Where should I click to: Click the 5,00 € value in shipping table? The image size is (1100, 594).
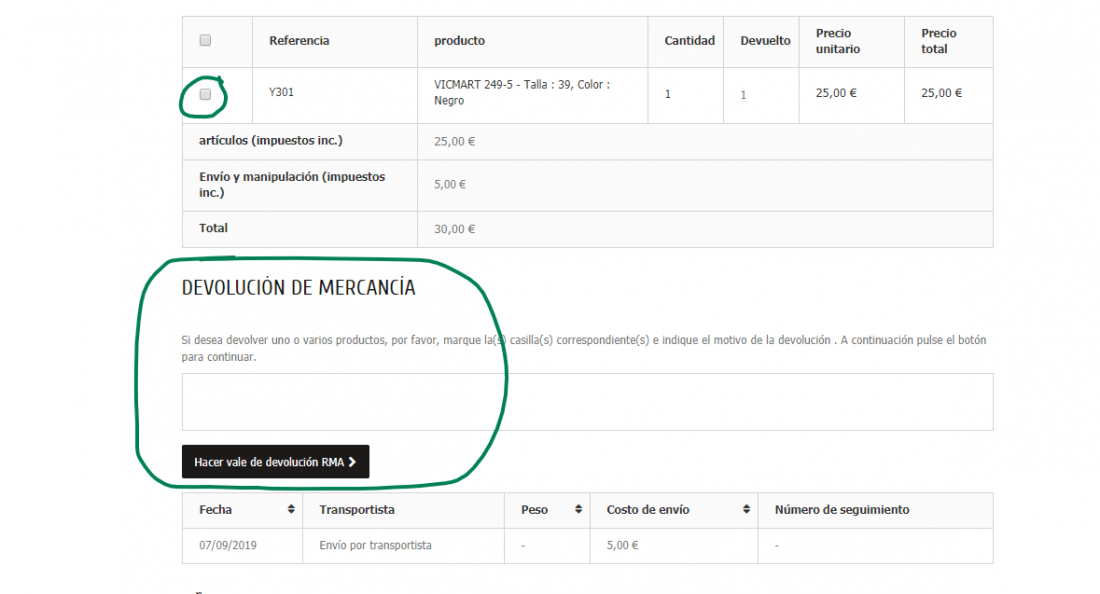pos(622,545)
